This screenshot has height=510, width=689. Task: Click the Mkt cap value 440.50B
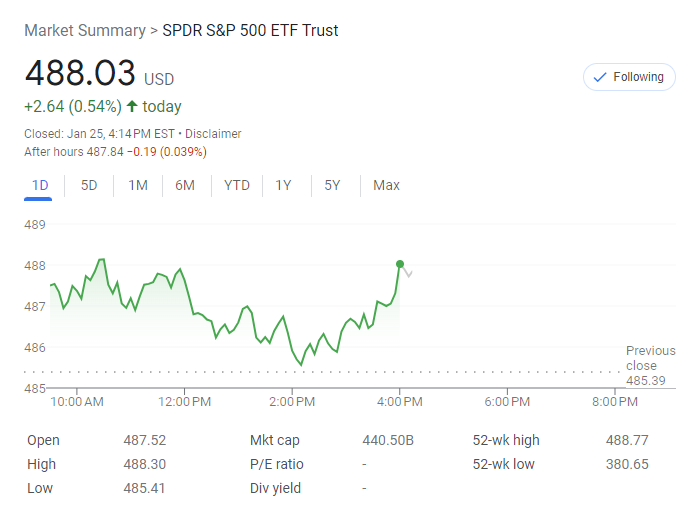[x=388, y=440]
